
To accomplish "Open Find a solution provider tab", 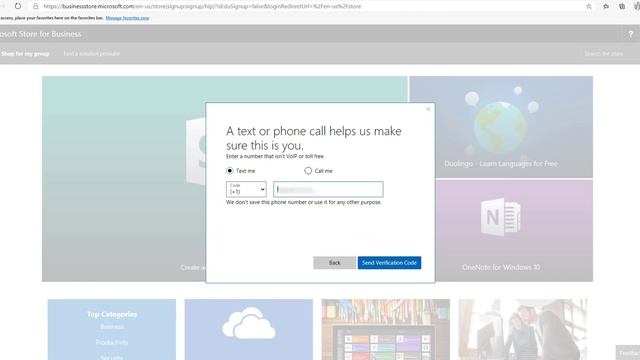I will point(91,53).
